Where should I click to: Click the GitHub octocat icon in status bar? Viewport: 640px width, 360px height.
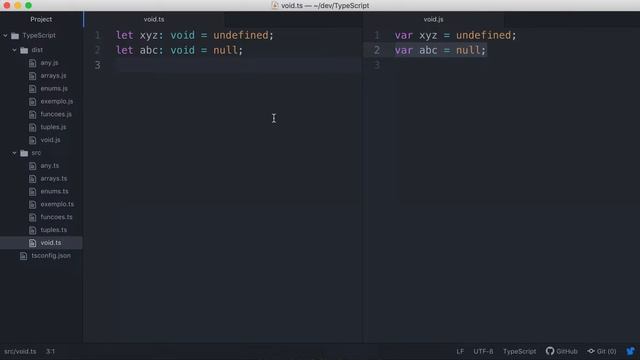[x=550, y=351]
